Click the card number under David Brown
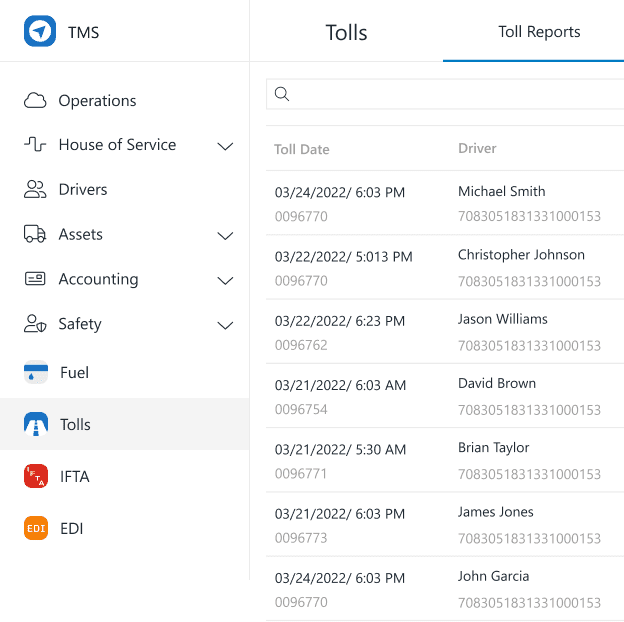This screenshot has height=622, width=624. tap(529, 410)
